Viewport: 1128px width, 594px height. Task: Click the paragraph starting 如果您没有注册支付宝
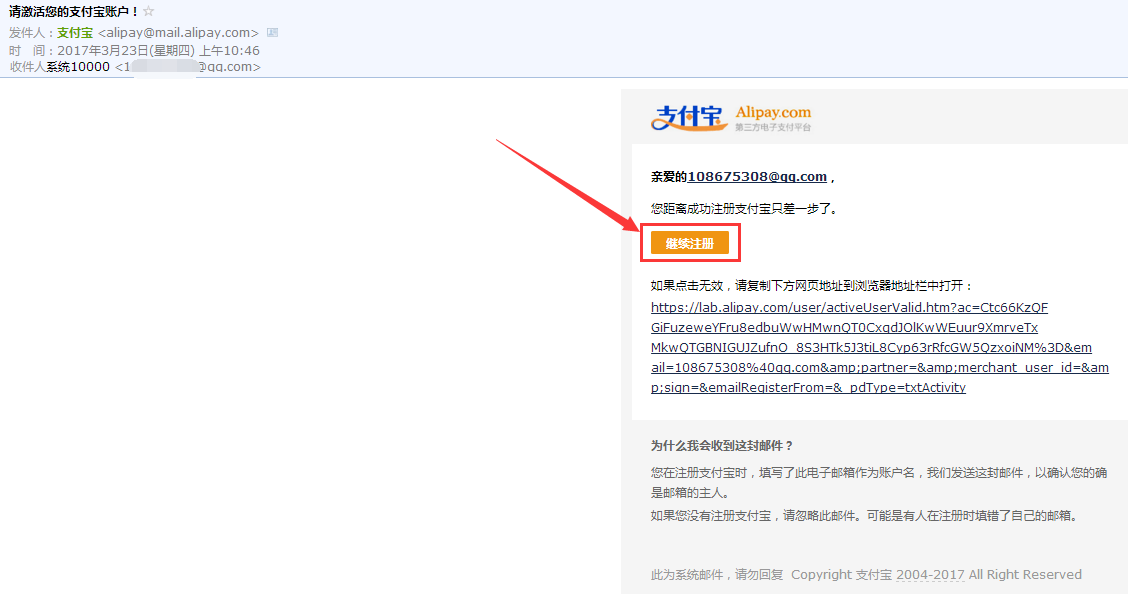pyautogui.click(x=863, y=516)
